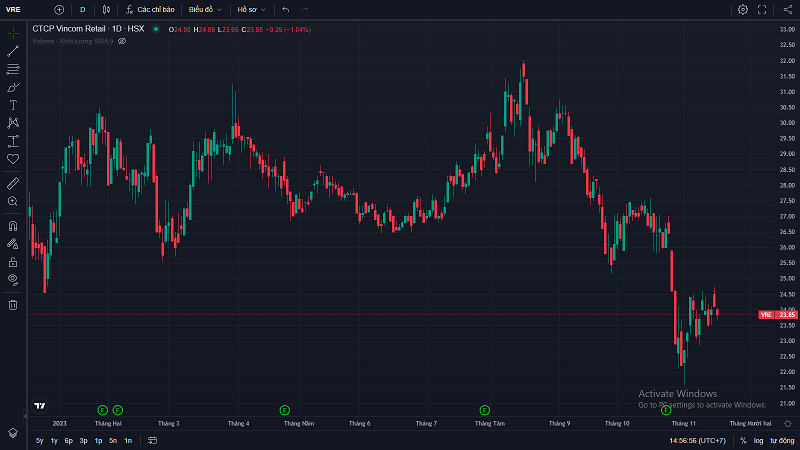Switch to the 5y time range

39,440
